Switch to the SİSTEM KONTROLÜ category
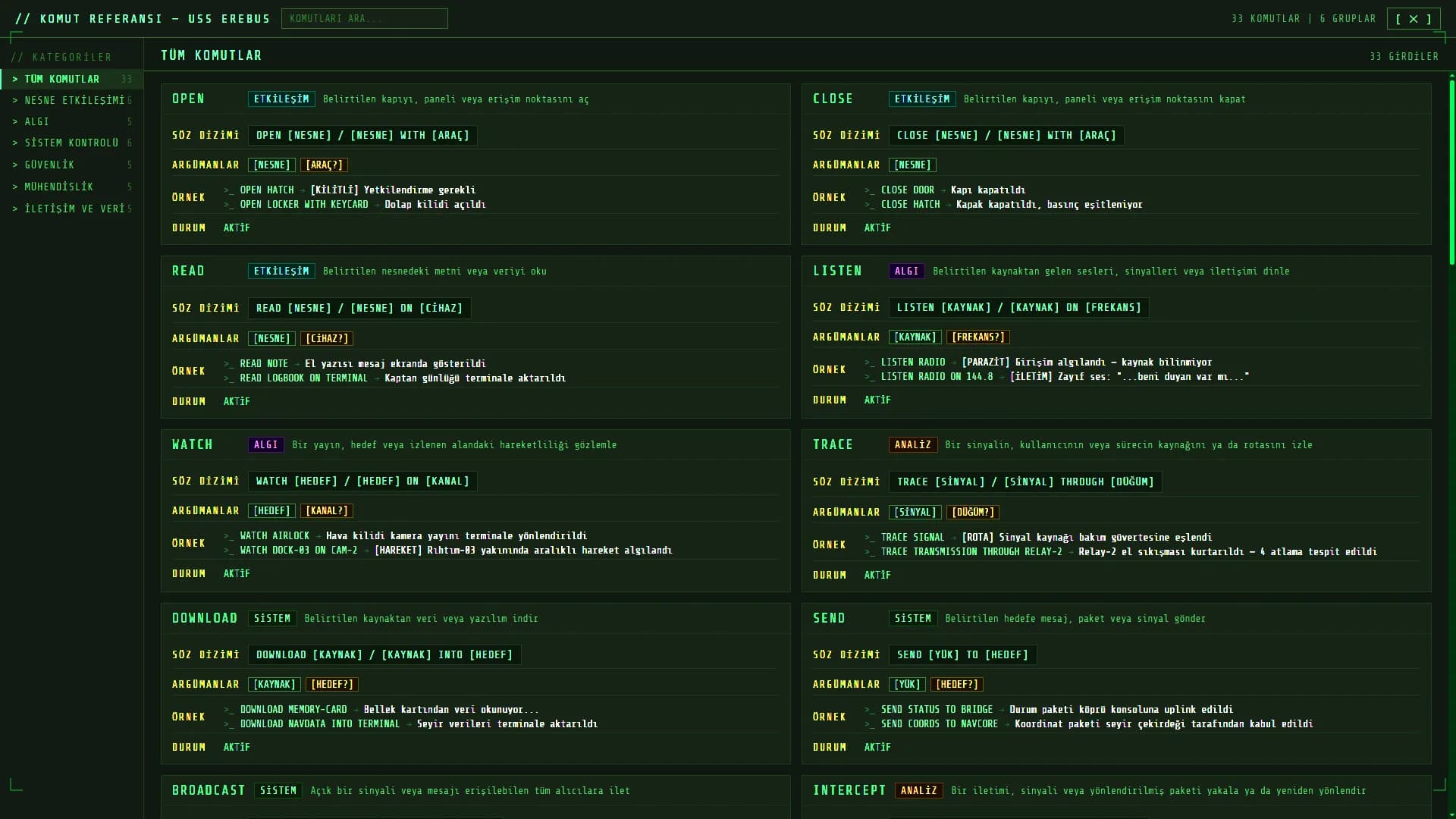The width and height of the screenshot is (1456, 819). (x=71, y=143)
